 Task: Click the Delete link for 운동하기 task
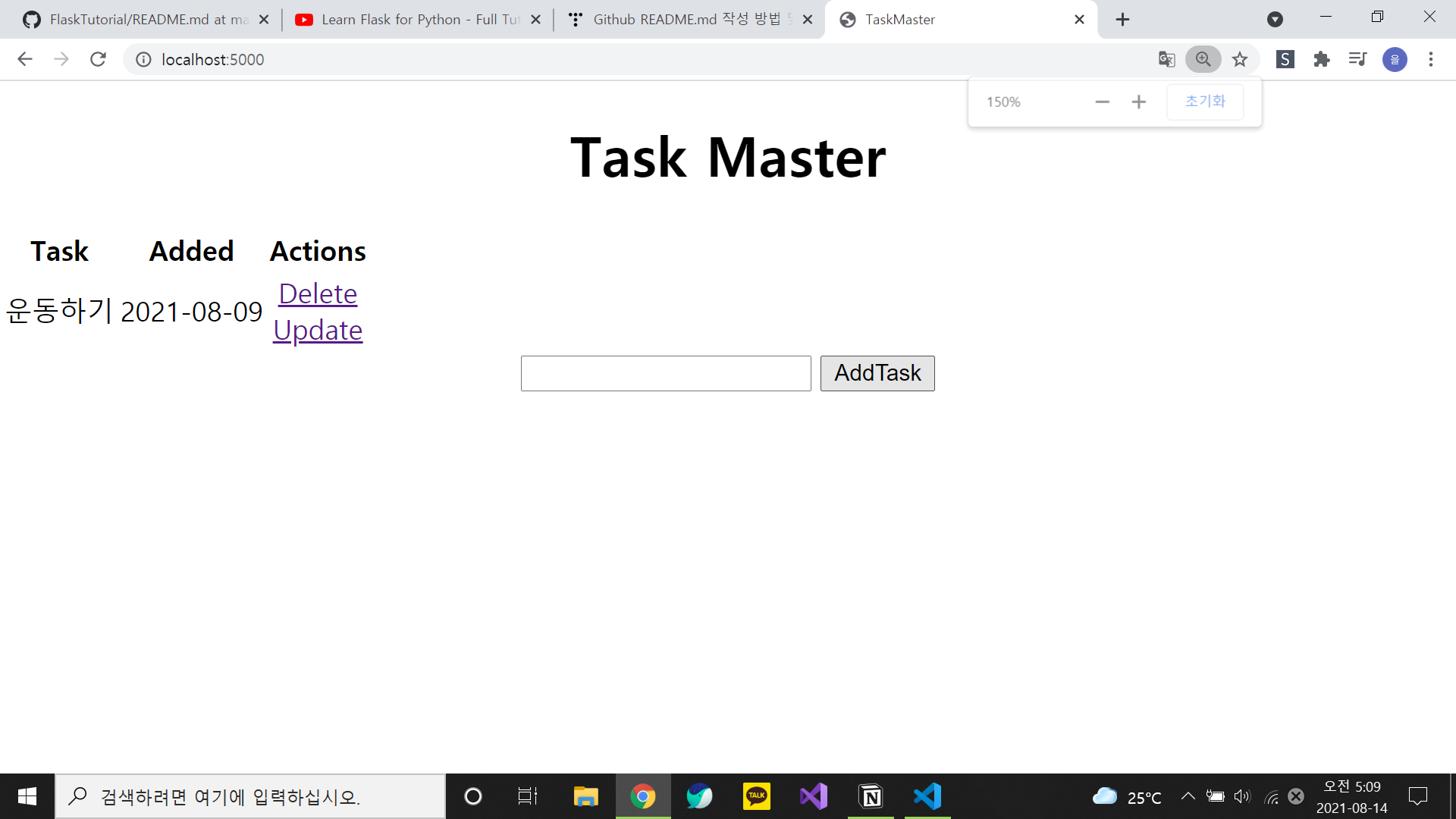coord(317,294)
